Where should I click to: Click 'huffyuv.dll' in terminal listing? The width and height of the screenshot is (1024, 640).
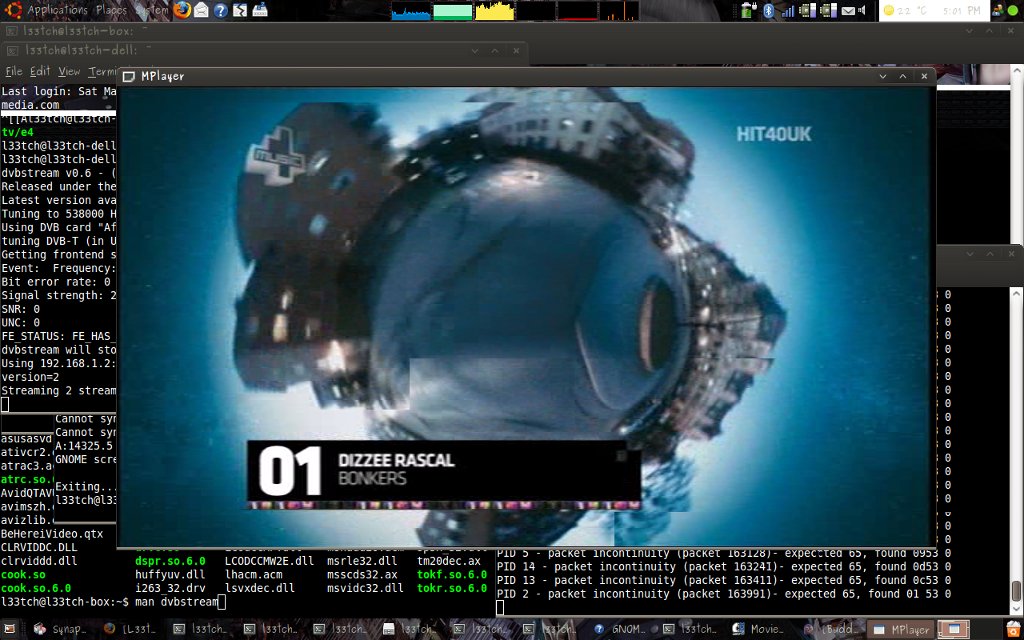coord(170,575)
